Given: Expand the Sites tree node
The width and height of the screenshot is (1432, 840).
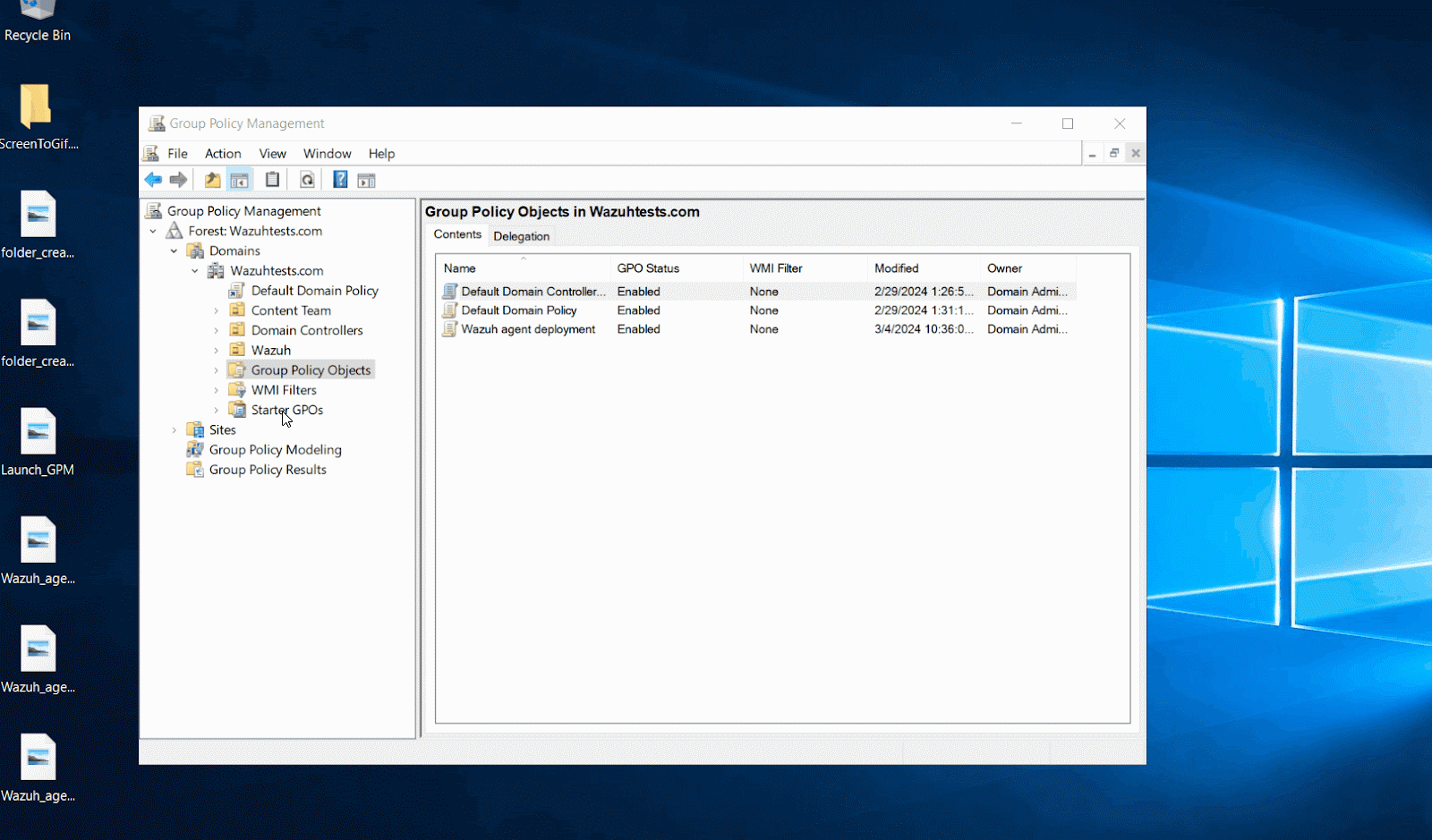Looking at the screenshot, I should 174,429.
